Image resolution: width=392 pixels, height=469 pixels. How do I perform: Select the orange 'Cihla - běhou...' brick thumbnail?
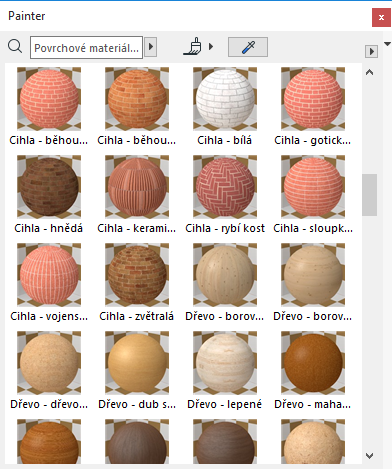point(137,99)
